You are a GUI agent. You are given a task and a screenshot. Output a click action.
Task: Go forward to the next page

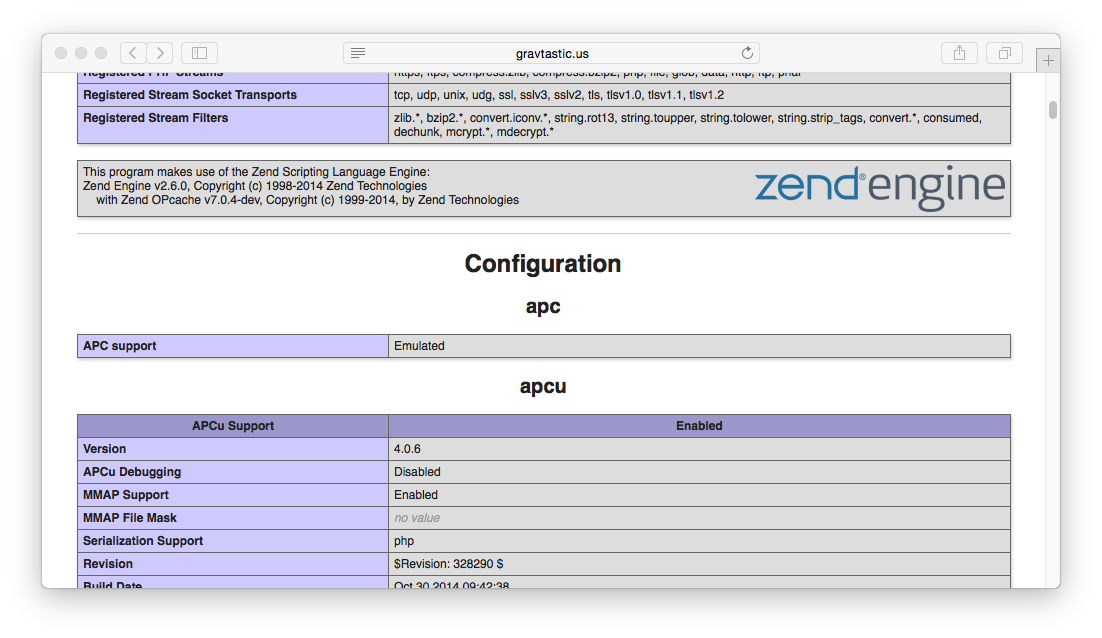(160, 53)
